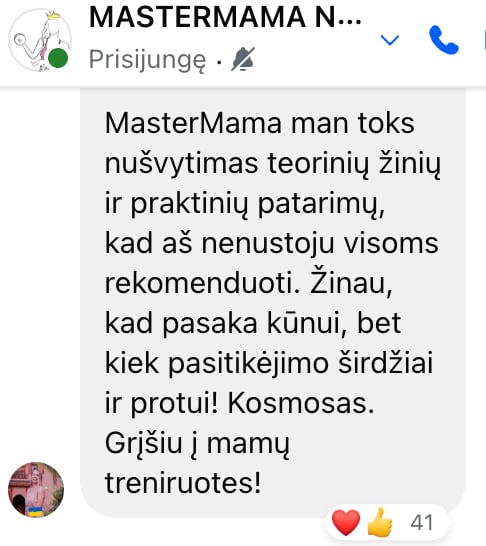Open the message sender's profile photo

pyautogui.click(x=36, y=490)
